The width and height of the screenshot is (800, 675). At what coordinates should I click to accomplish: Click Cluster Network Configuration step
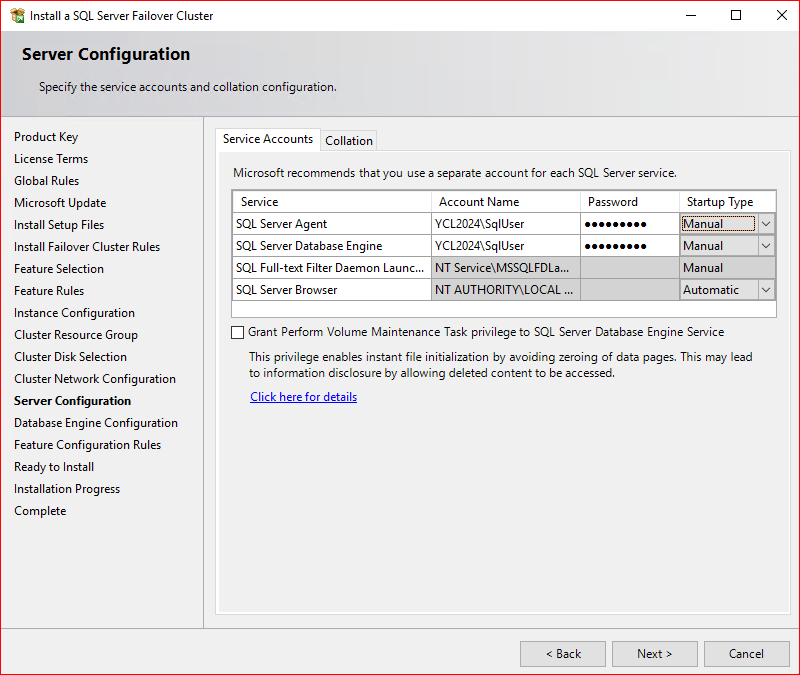click(95, 379)
